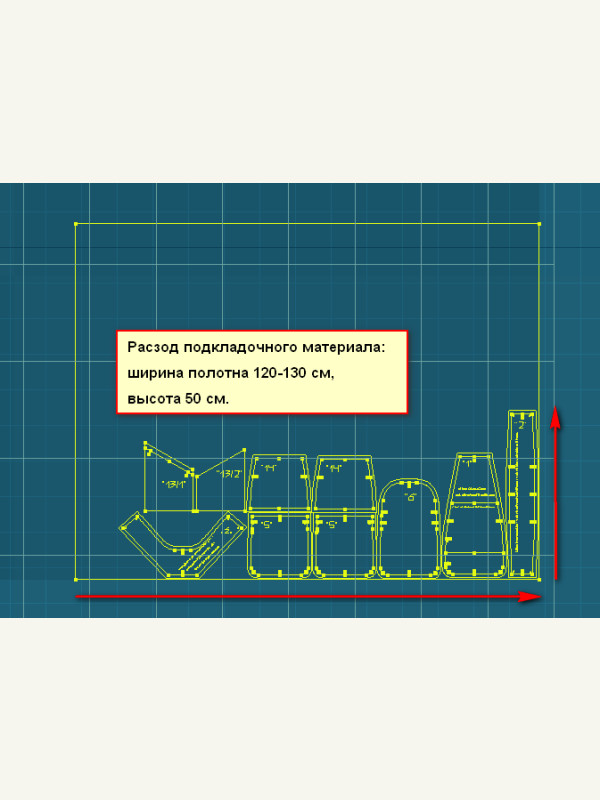This screenshot has height=800, width=600.
Task: Select the 5 piece adjoining piece 6
Action: [344, 545]
